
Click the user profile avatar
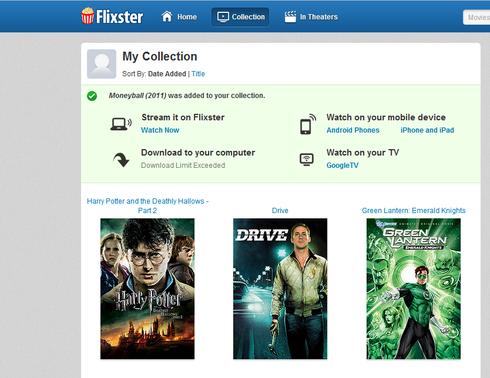[x=102, y=64]
